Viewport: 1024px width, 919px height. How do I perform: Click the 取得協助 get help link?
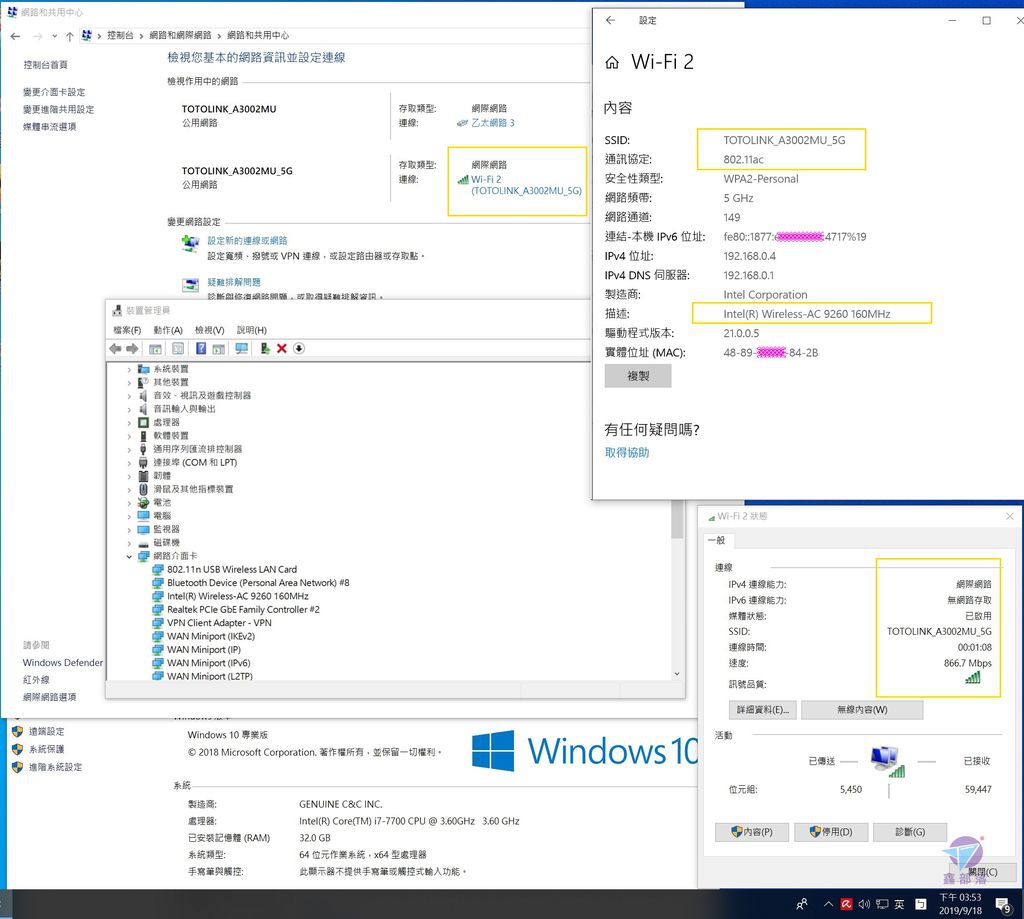[x=627, y=453]
